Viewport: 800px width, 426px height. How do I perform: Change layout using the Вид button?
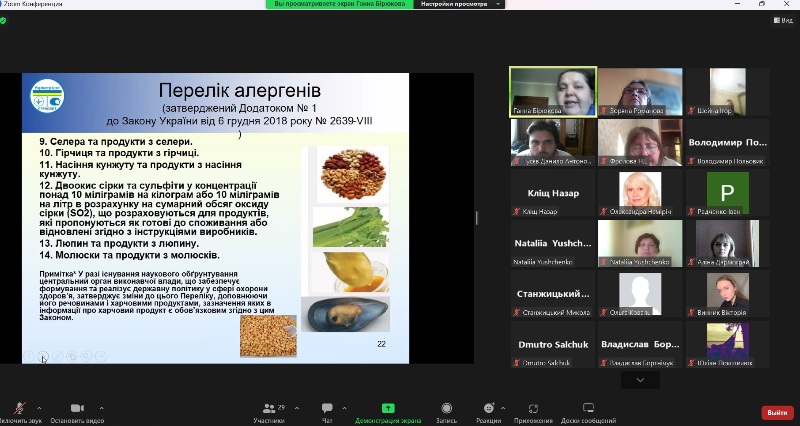click(783, 20)
